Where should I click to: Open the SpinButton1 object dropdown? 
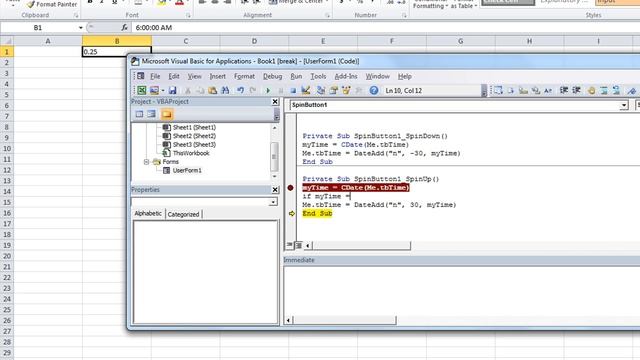623,105
